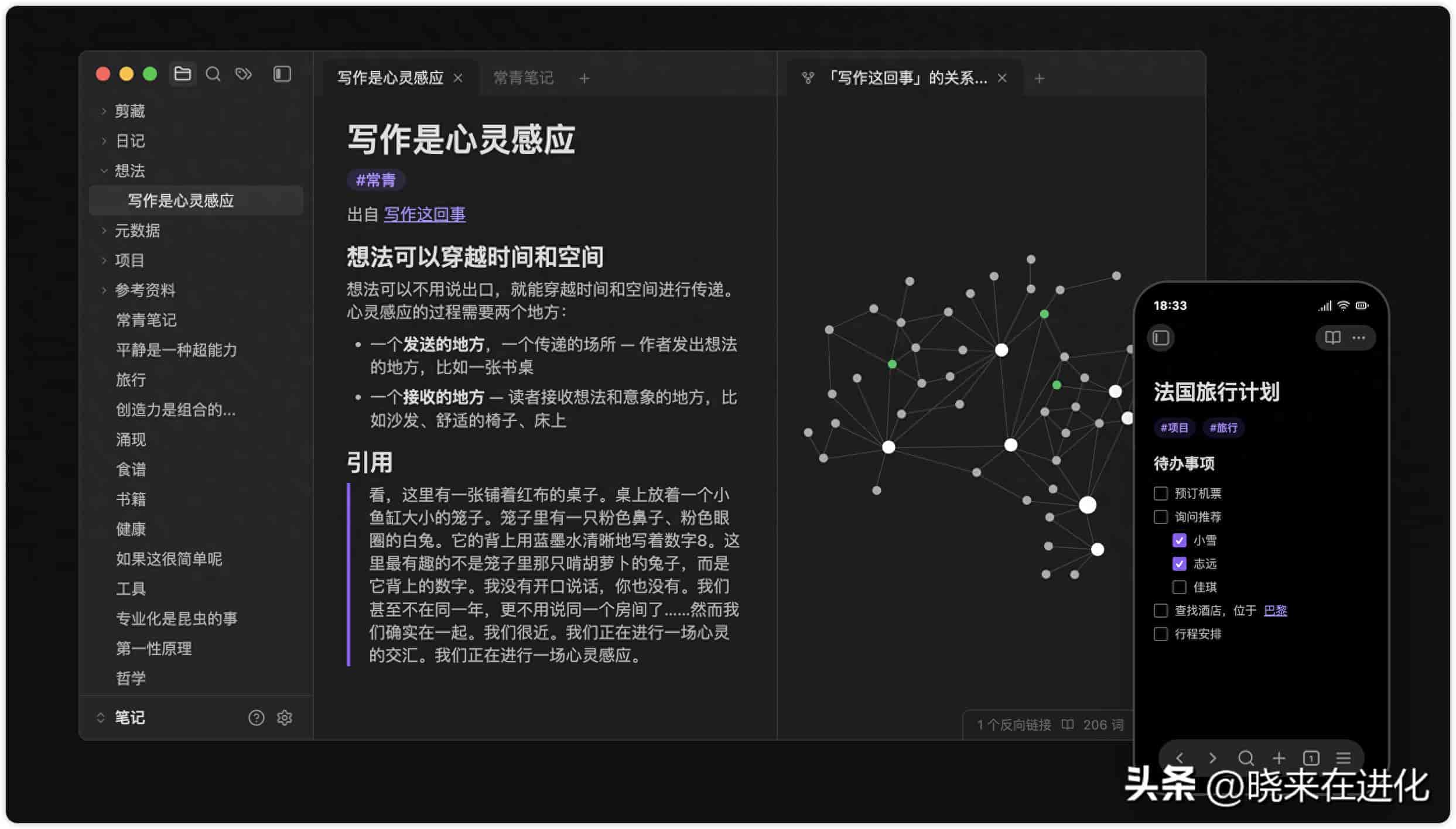Open the 巴黎 link on phone
This screenshot has width=1456, height=829.
[1275, 611]
